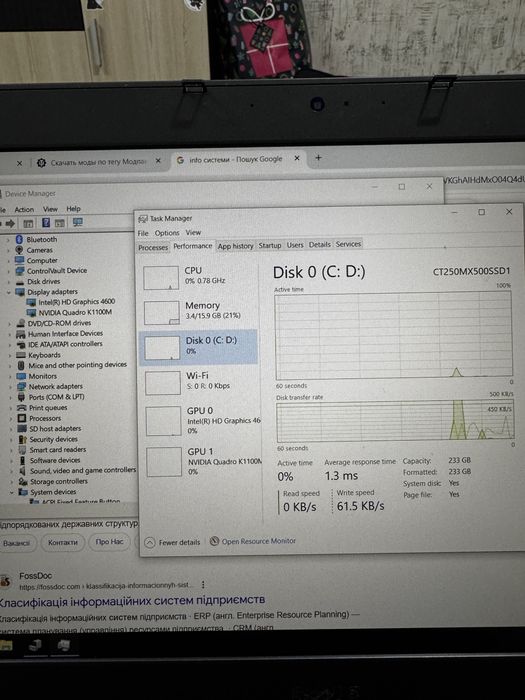Switch to the Details tab
525x700 pixels.
click(x=320, y=245)
